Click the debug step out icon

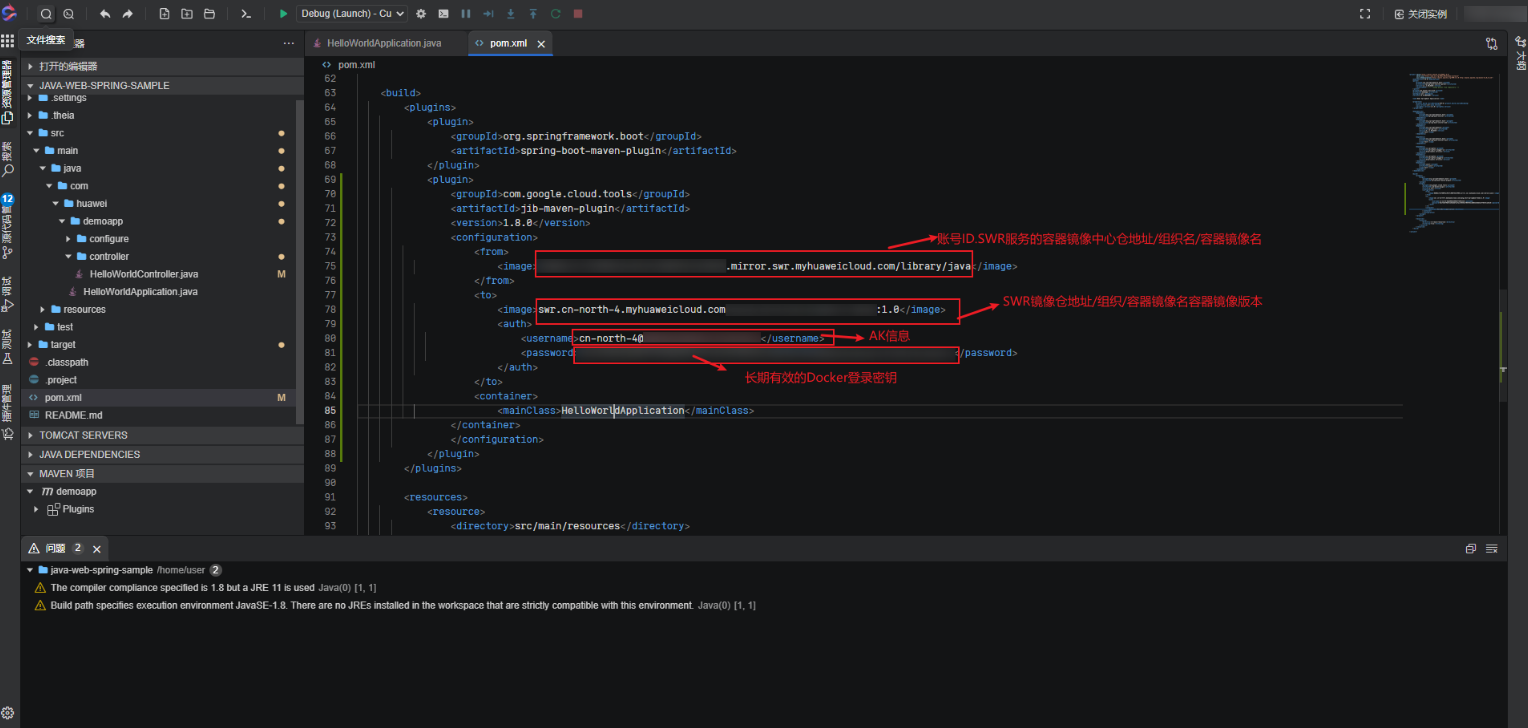pyautogui.click(x=533, y=14)
